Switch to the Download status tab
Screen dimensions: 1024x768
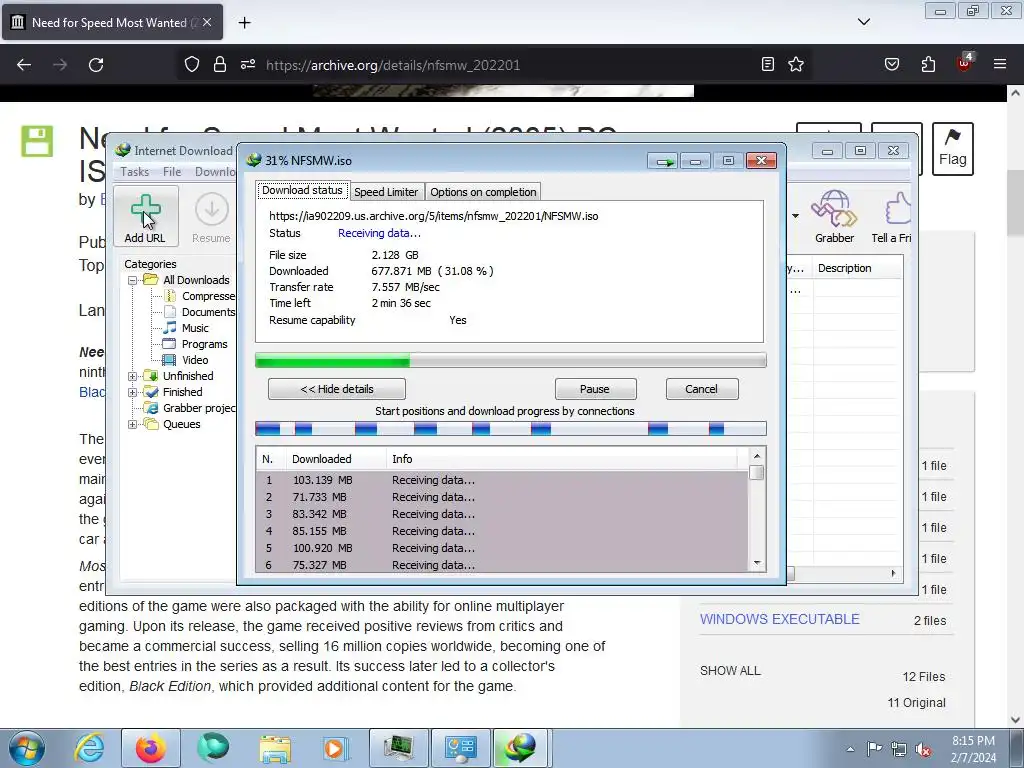click(302, 191)
